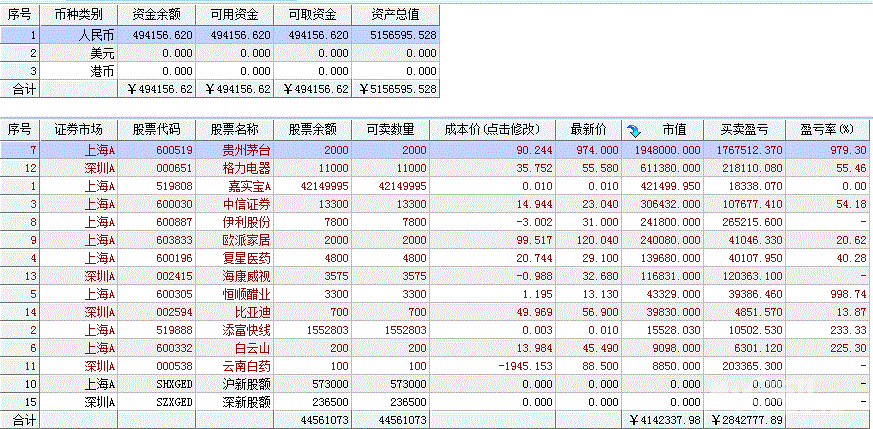Click the 可卖数量 column header

(x=390, y=130)
